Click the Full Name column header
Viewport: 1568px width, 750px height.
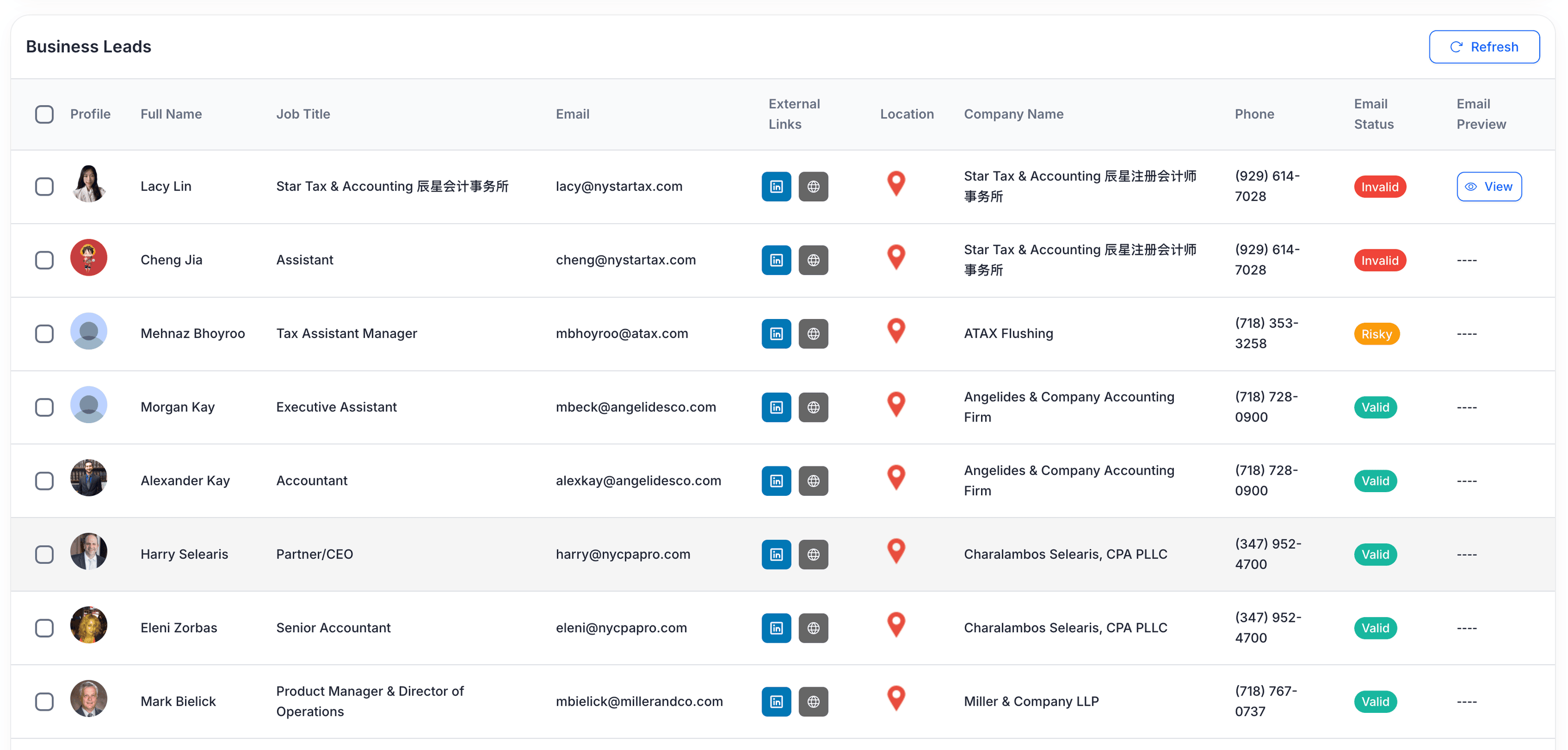pyautogui.click(x=171, y=114)
